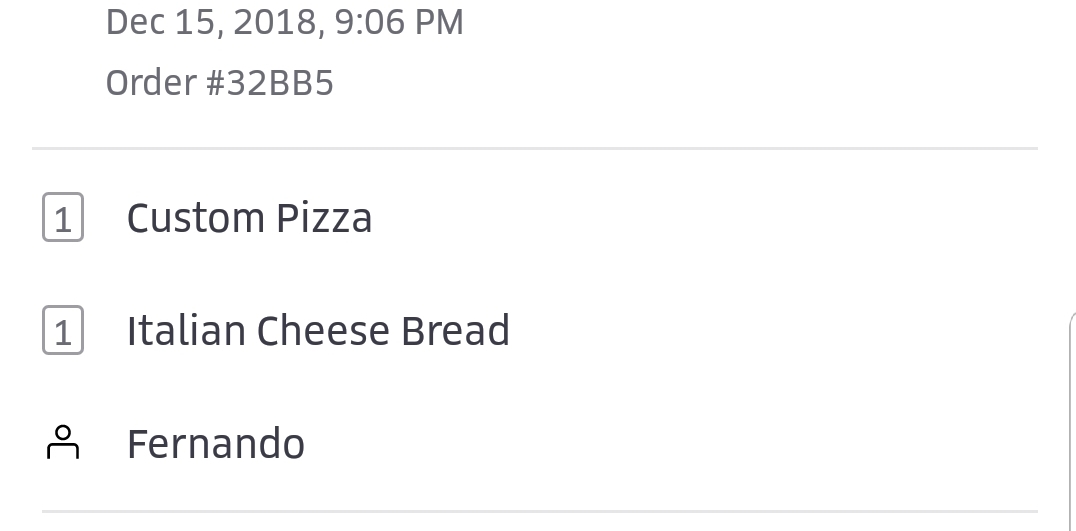Click the order number #32BB5
Screen dimensions: 1076x531
click(270, 83)
